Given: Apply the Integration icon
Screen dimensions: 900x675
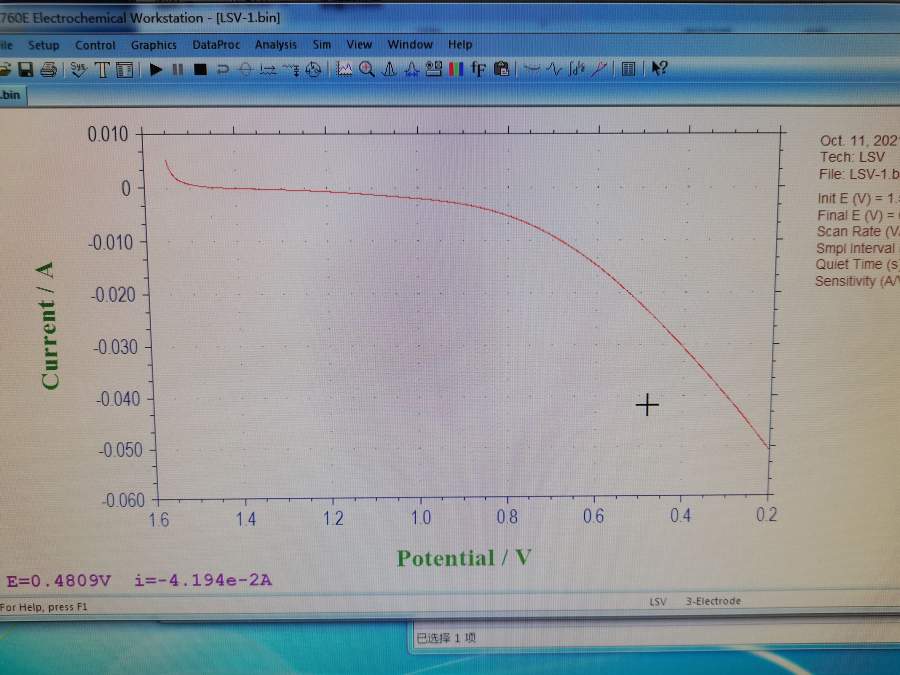Looking at the screenshot, I should click(x=576, y=69).
